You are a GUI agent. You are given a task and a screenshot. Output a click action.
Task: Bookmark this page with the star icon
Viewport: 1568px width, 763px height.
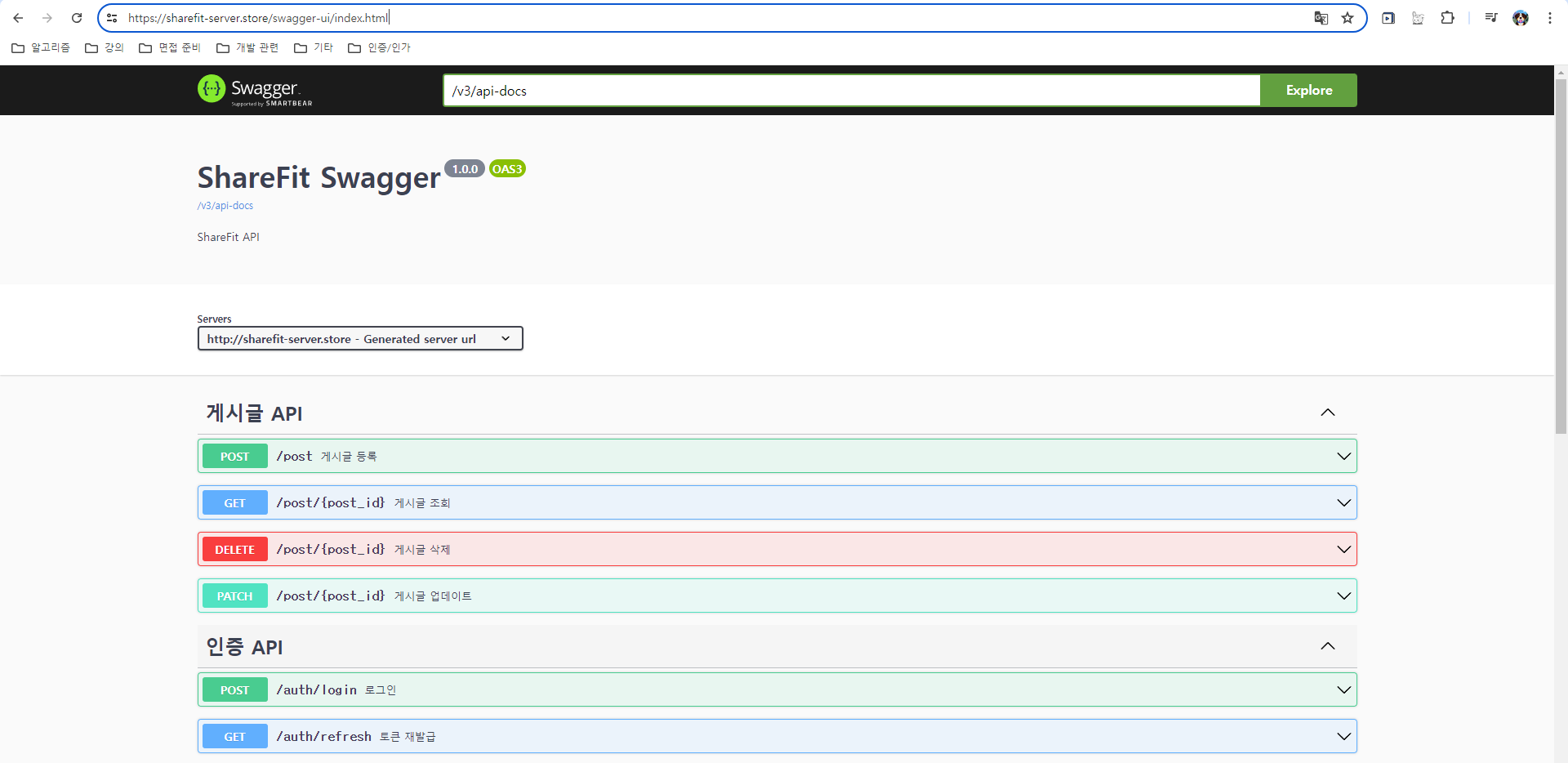click(1347, 18)
